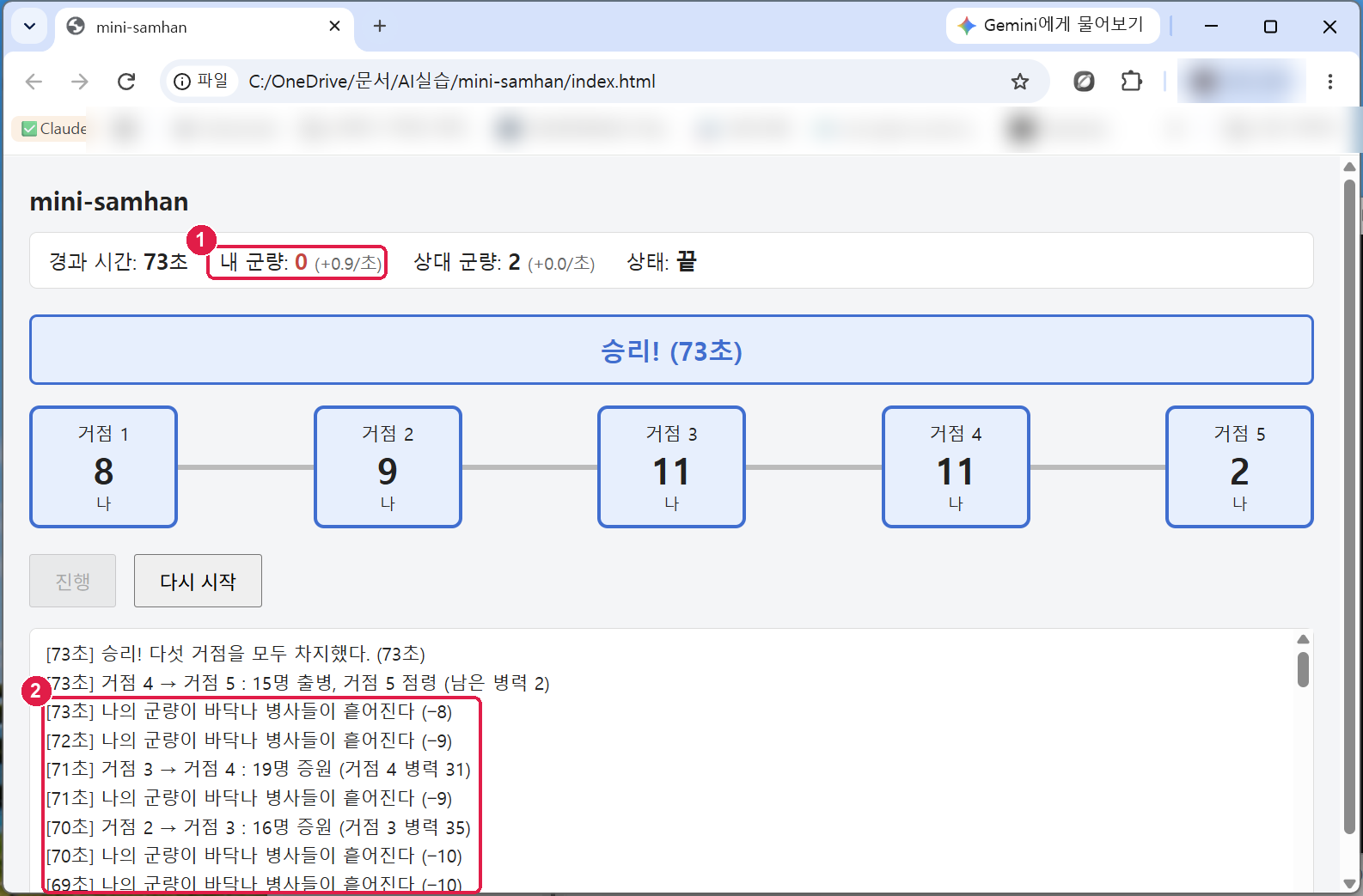Bookmark this page with star icon
The width and height of the screenshot is (1363, 896).
(x=1020, y=82)
